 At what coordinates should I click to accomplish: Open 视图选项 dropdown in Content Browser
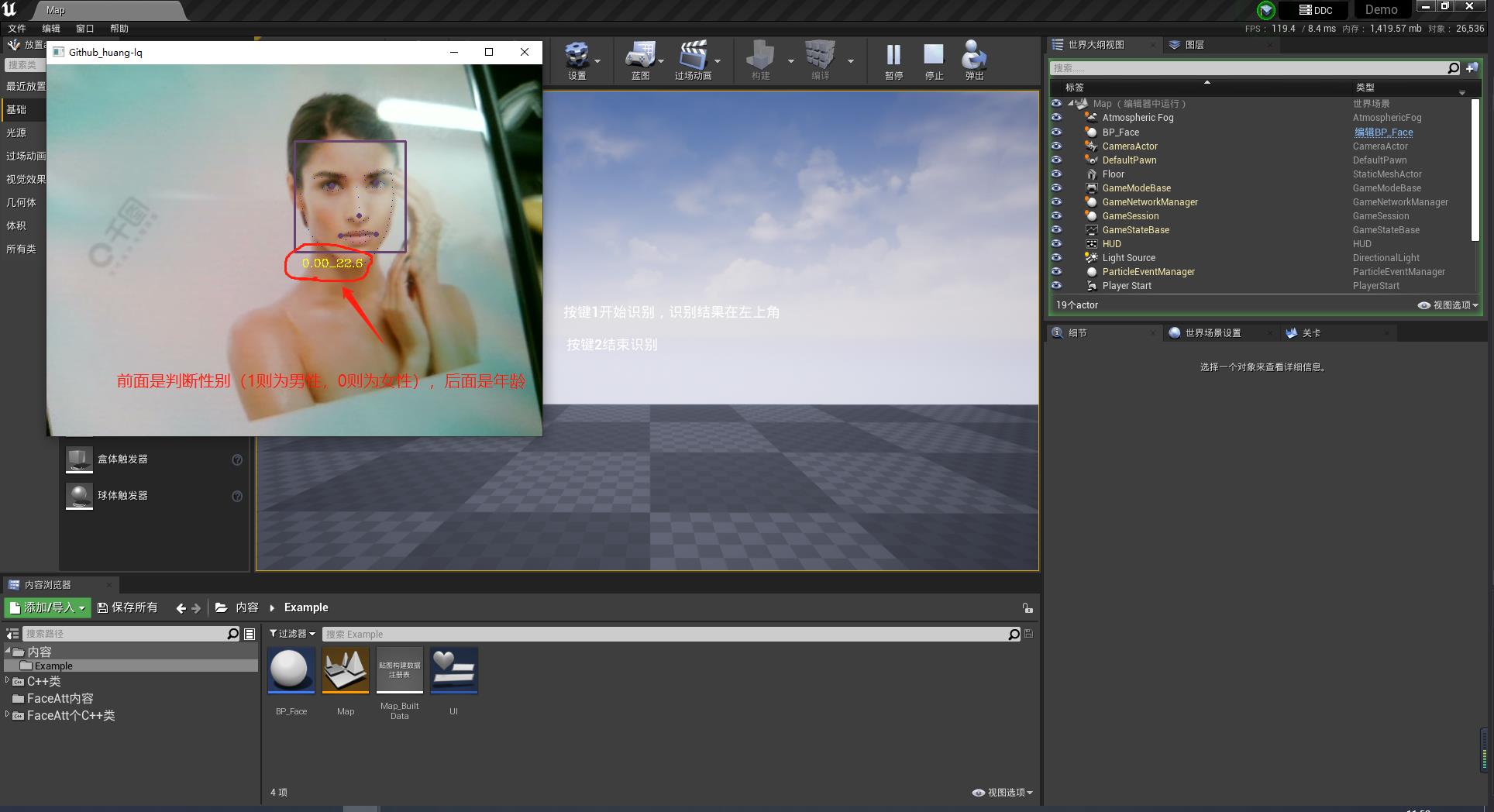pyautogui.click(x=1000, y=792)
